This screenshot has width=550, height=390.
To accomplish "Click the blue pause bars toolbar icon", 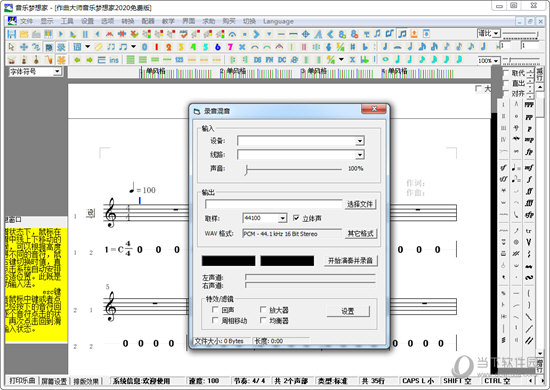I will [85, 34].
